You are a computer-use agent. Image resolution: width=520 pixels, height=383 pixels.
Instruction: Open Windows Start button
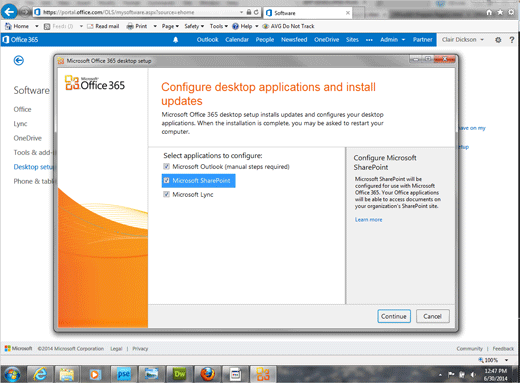[x=12, y=374]
